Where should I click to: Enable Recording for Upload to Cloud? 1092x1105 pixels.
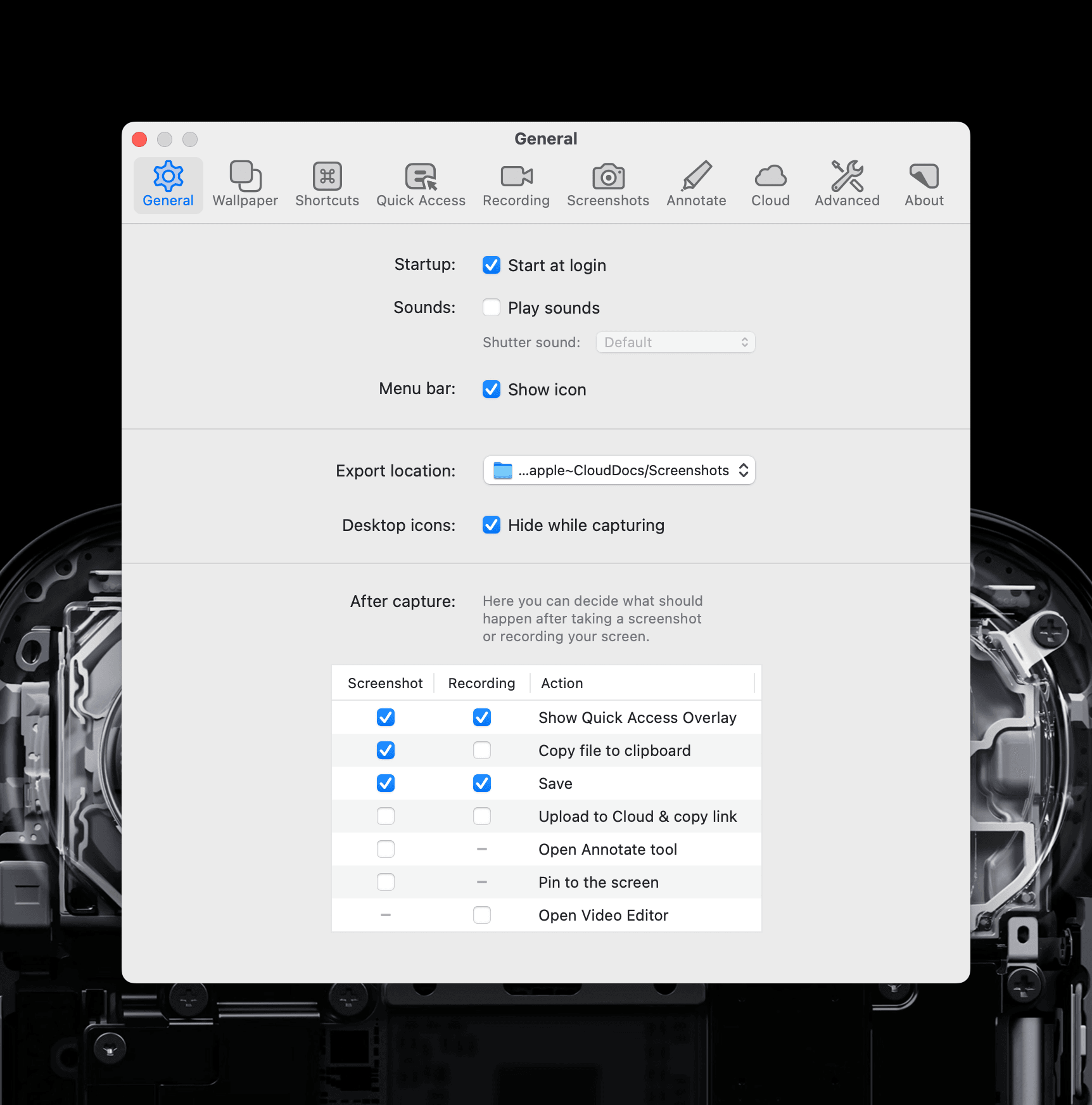[x=482, y=816]
